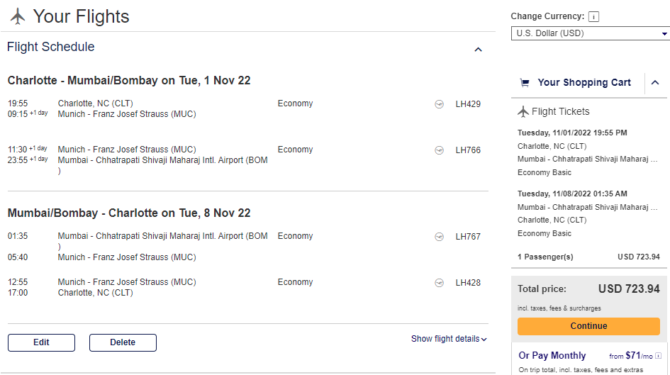
Task: Click the airplane icon next to Flight Tickets
Action: click(523, 111)
